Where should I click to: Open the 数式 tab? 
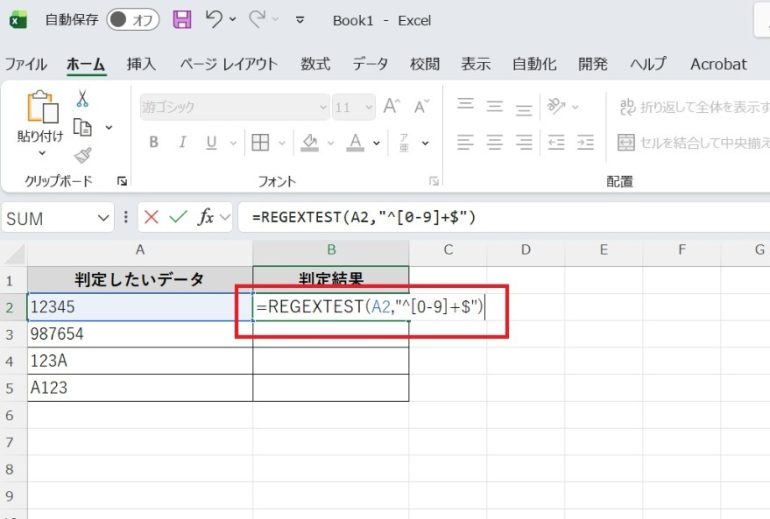[x=315, y=64]
